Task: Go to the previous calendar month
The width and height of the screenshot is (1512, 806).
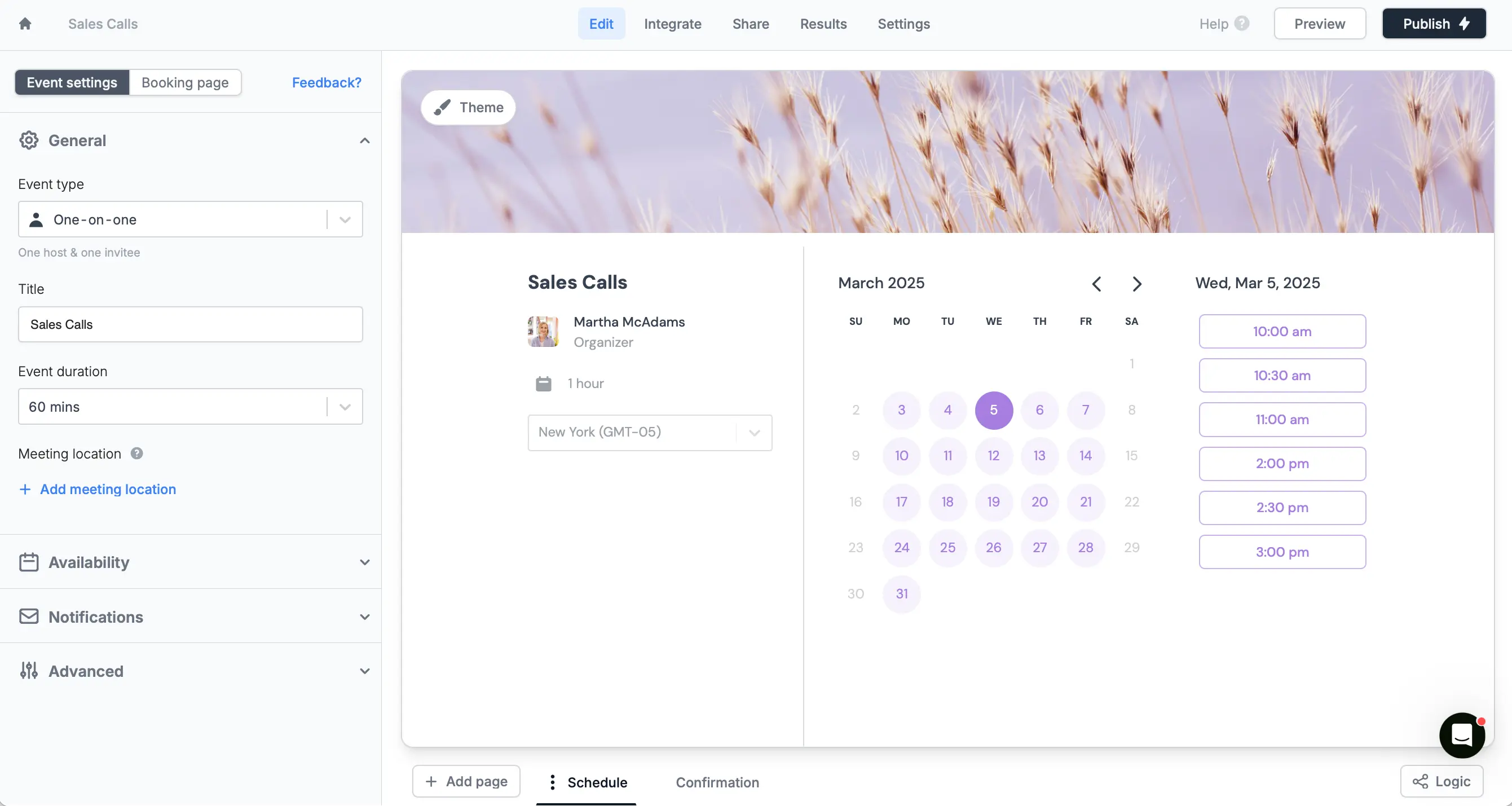Action: [1096, 284]
